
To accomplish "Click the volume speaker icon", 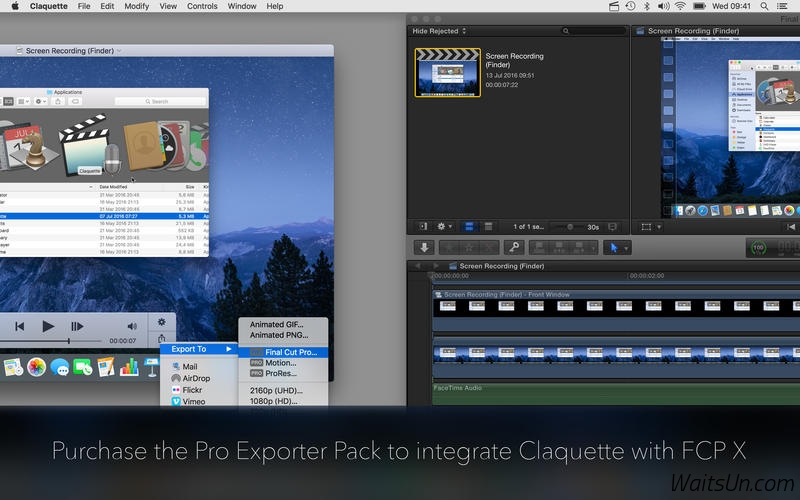I will (131, 326).
